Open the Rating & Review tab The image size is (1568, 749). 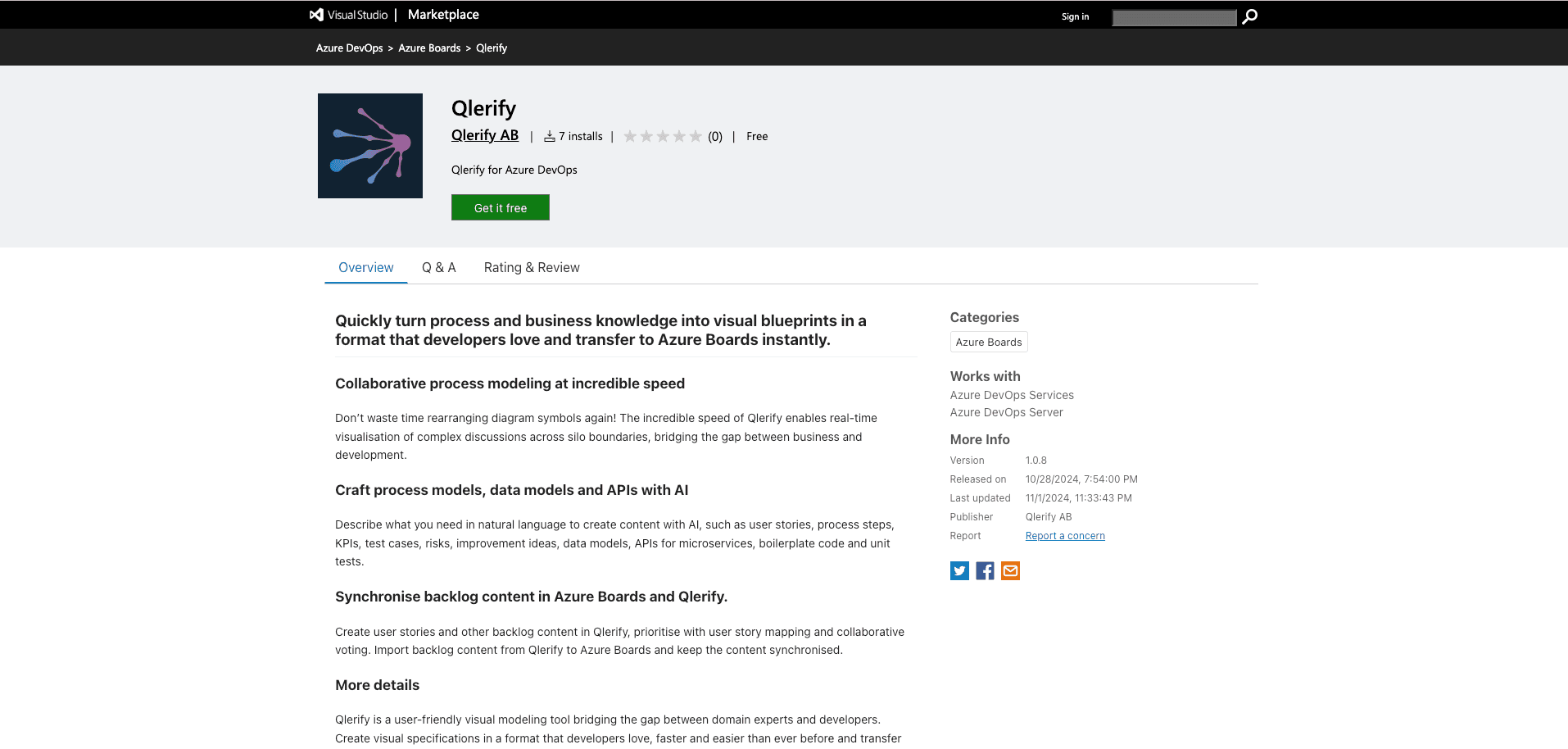point(531,267)
